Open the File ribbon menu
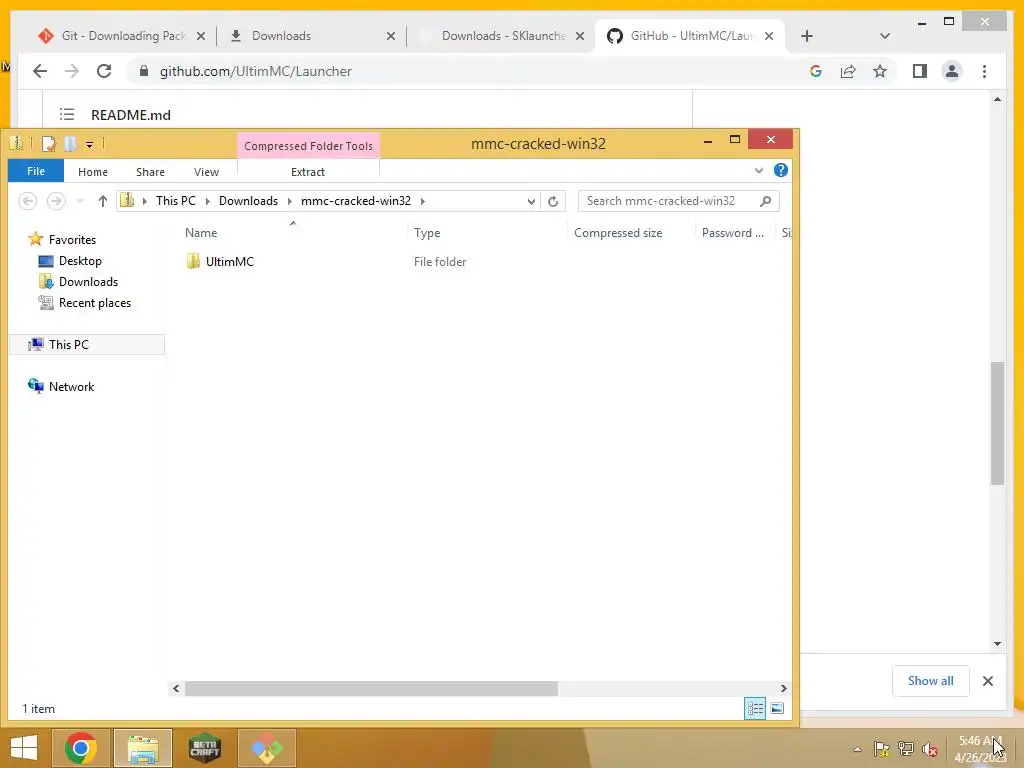 tap(36, 171)
